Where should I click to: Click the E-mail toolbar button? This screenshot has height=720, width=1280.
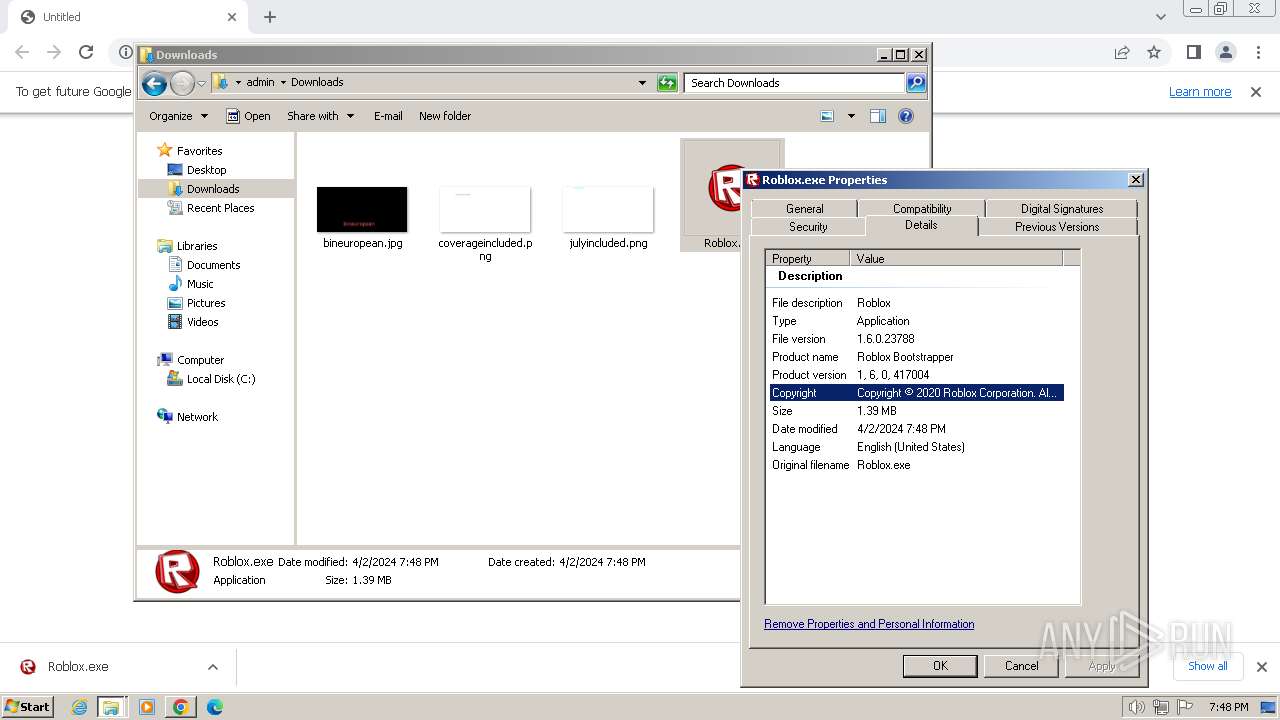388,116
